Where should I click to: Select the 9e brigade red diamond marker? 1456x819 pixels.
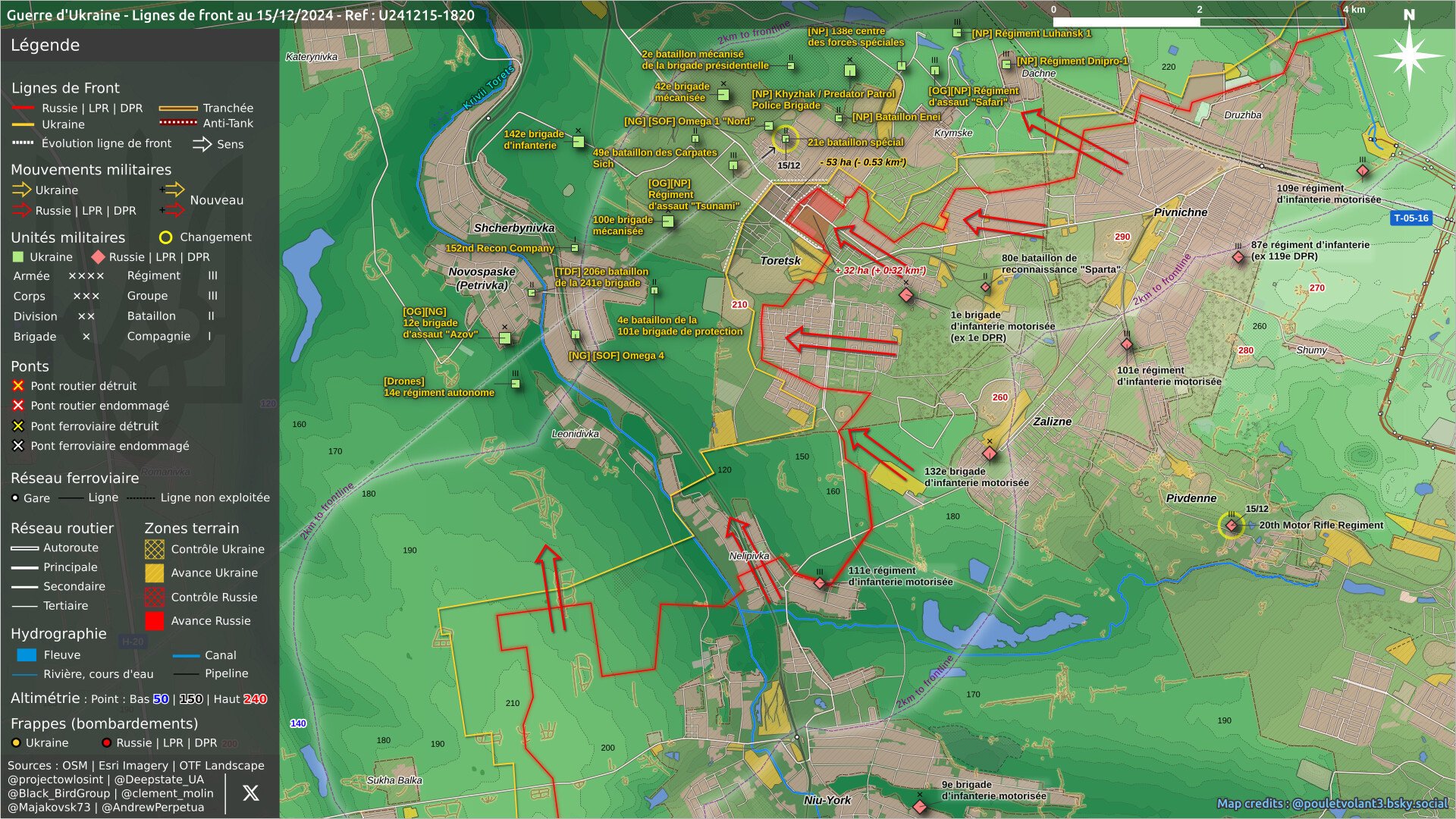click(920, 806)
